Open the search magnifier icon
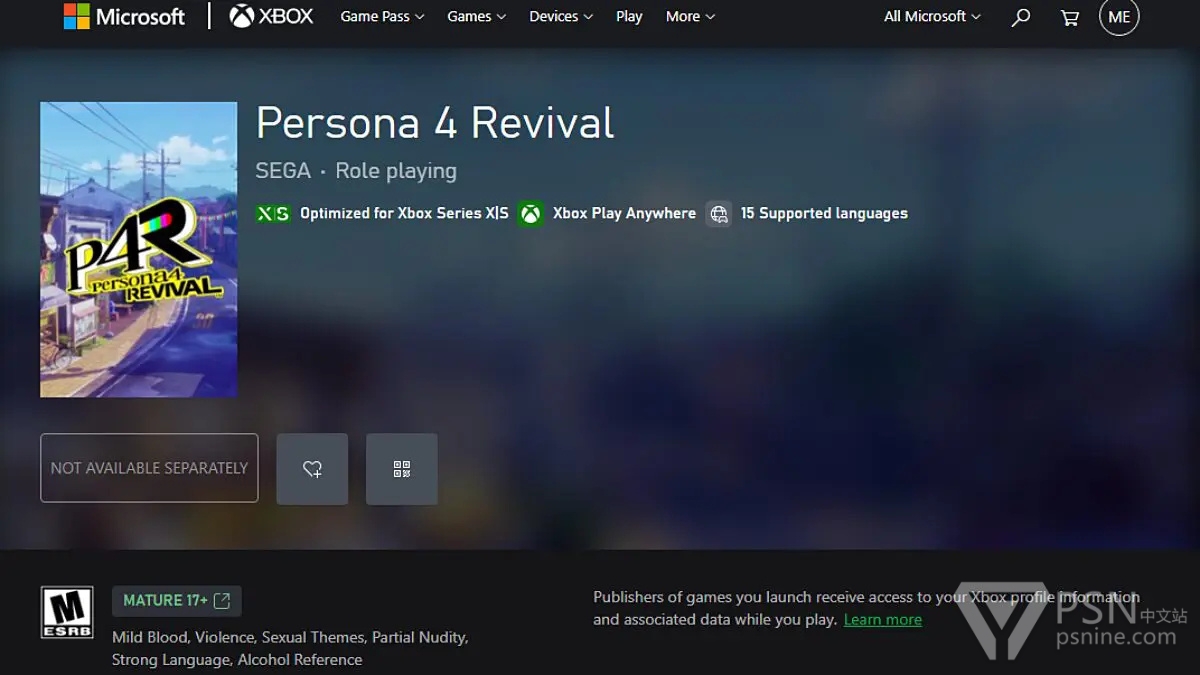Viewport: 1200px width, 675px height. click(1020, 17)
